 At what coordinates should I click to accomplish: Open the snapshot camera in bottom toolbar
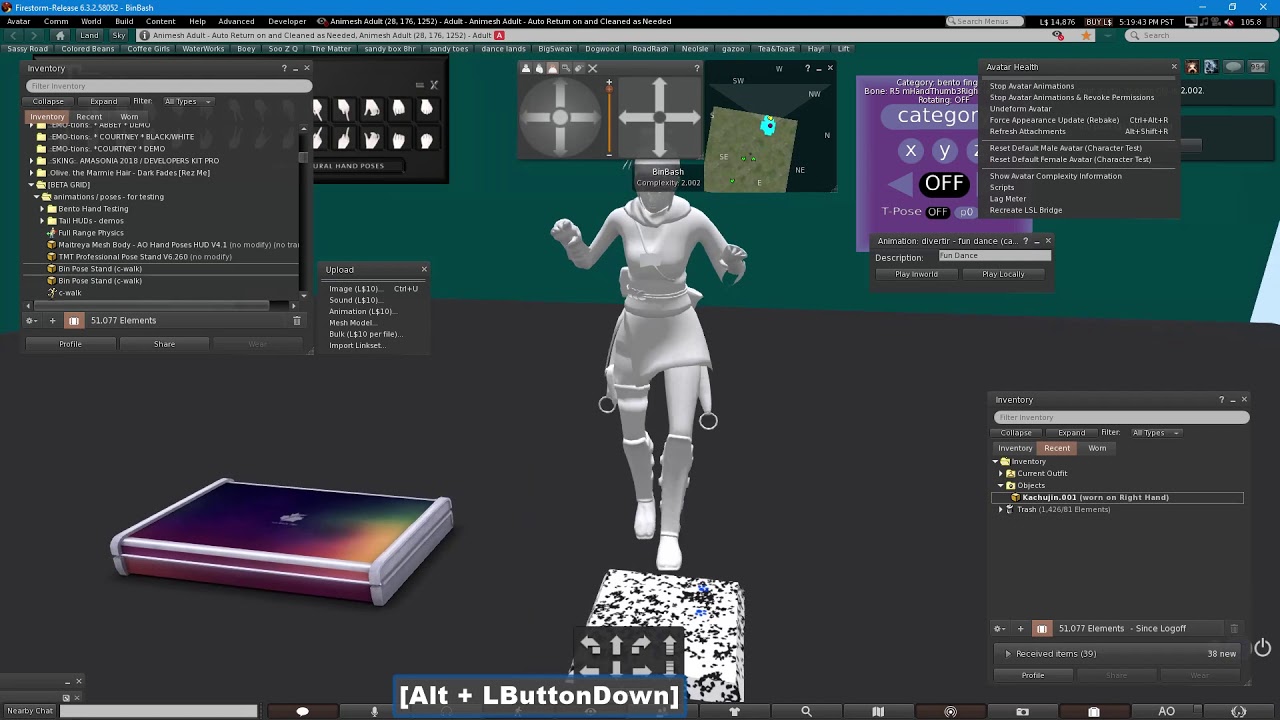pos(1022,711)
